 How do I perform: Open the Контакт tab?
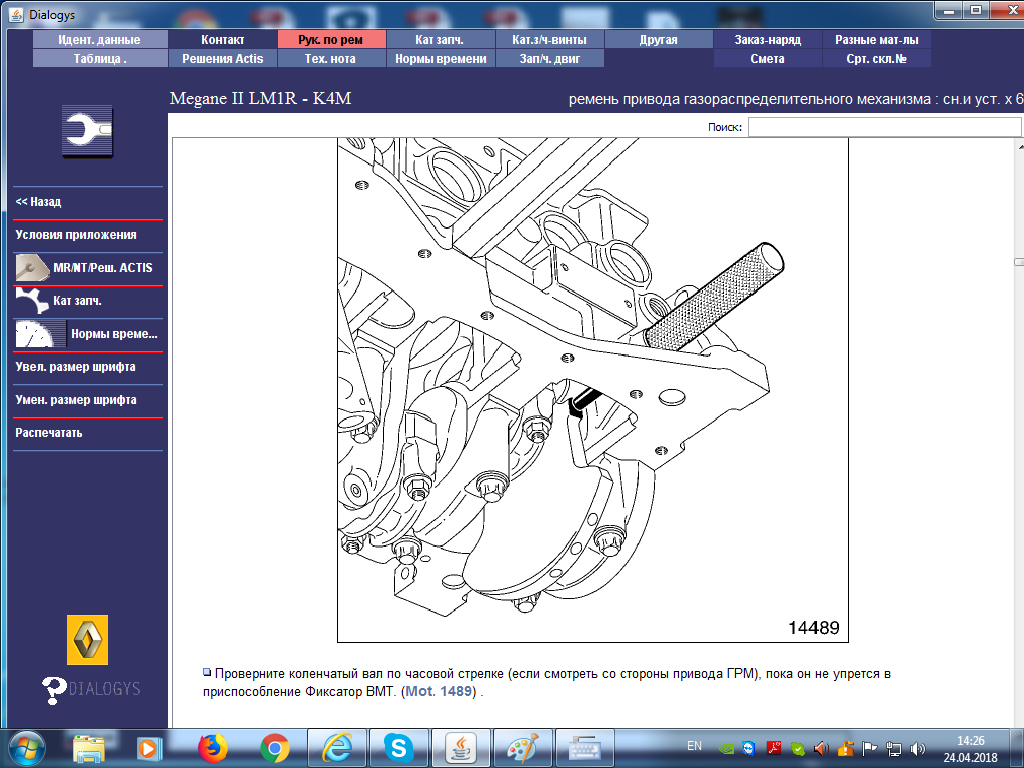click(x=223, y=40)
